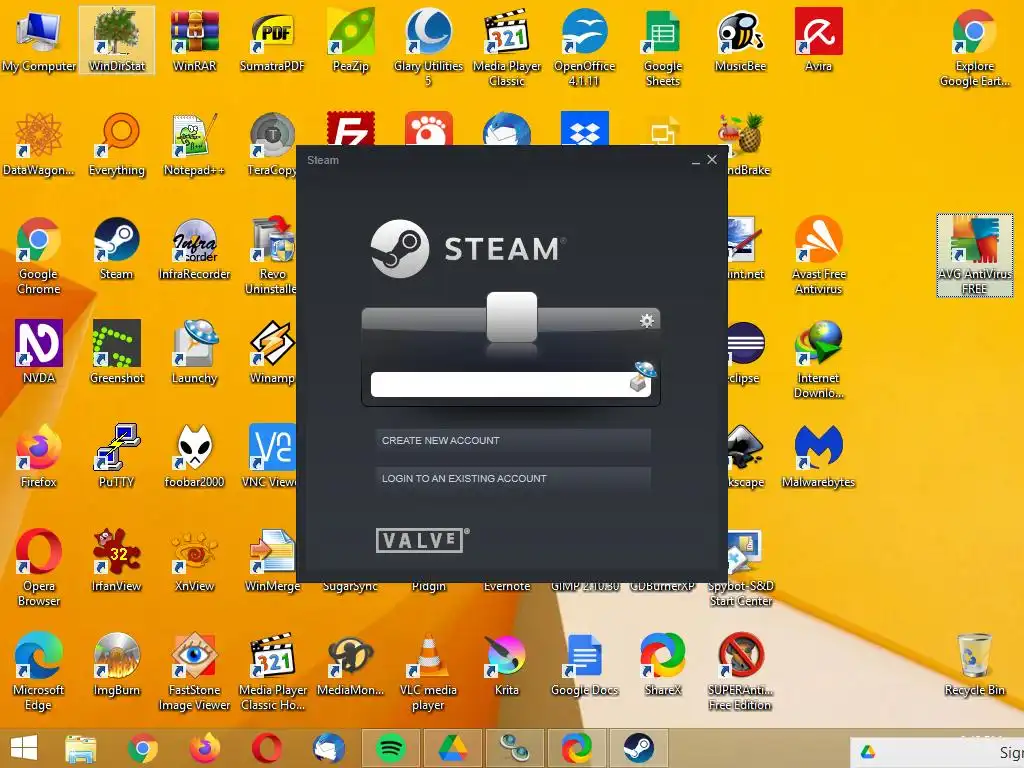This screenshot has width=1024, height=768.
Task: Open Media Player Classic desktop icon
Action: coord(507,47)
